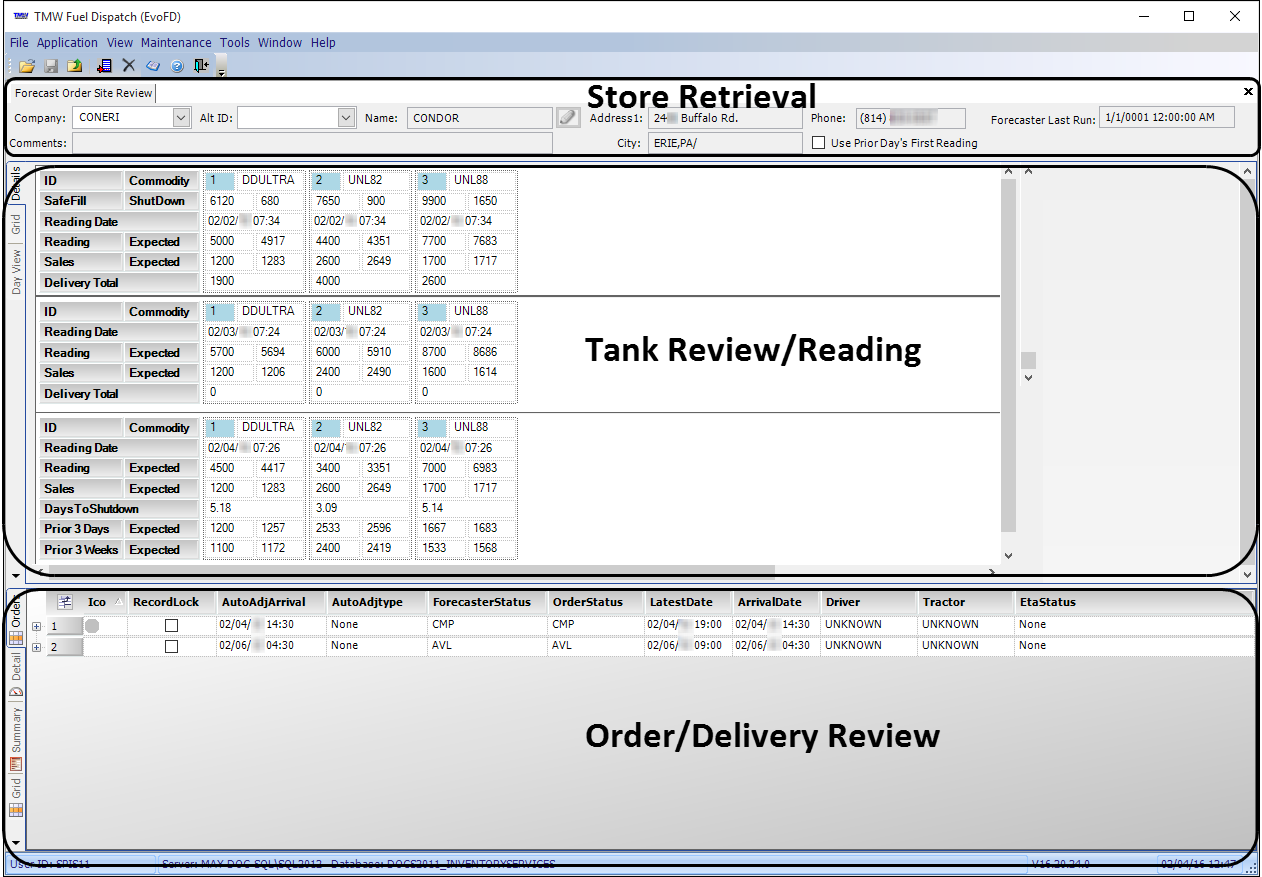Switch to the Summary side tab in orders
Screen dimensions: 1262x877
(16, 738)
